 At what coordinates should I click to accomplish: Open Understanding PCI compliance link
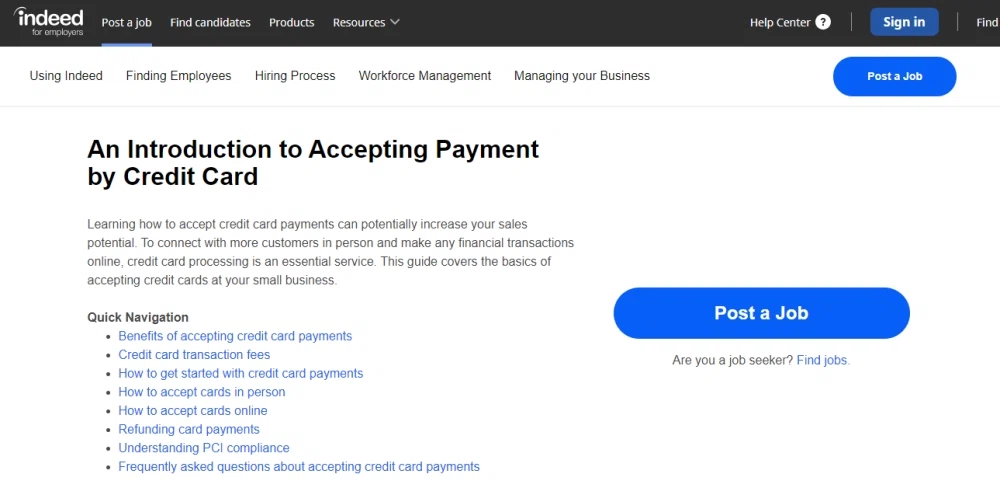[x=204, y=448]
